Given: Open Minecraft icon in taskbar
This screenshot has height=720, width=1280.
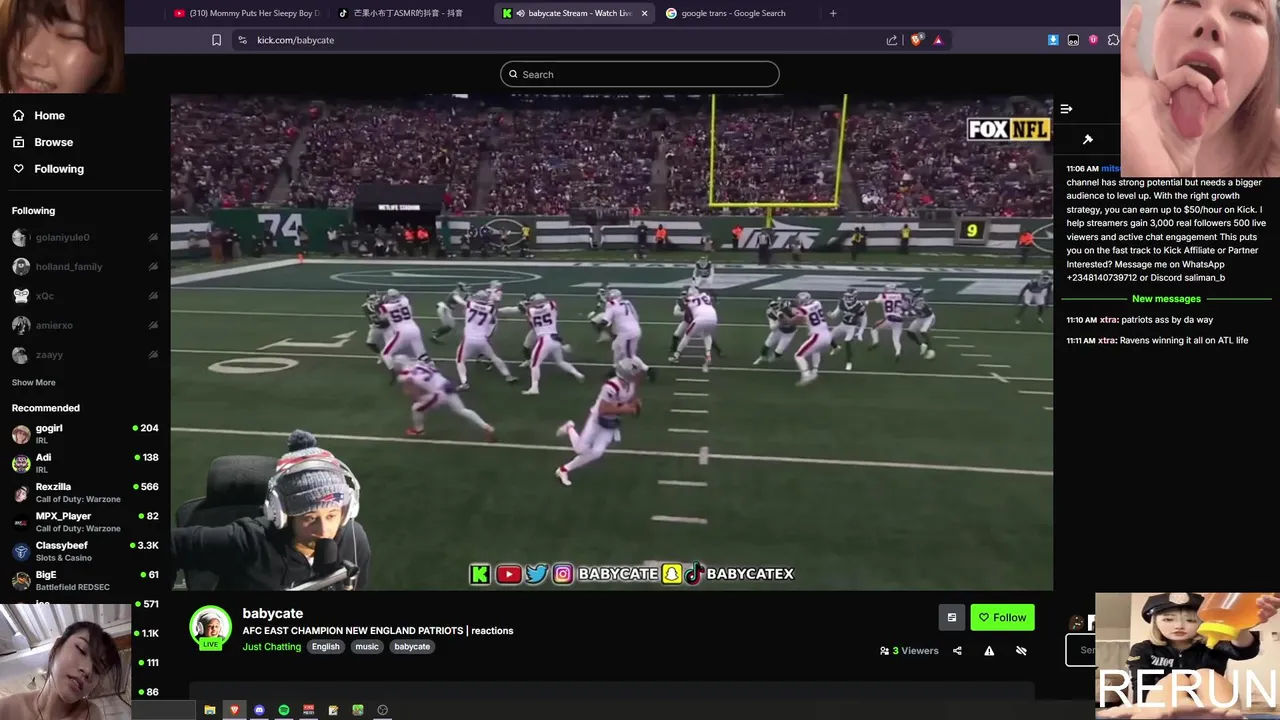Looking at the screenshot, I should 357,710.
